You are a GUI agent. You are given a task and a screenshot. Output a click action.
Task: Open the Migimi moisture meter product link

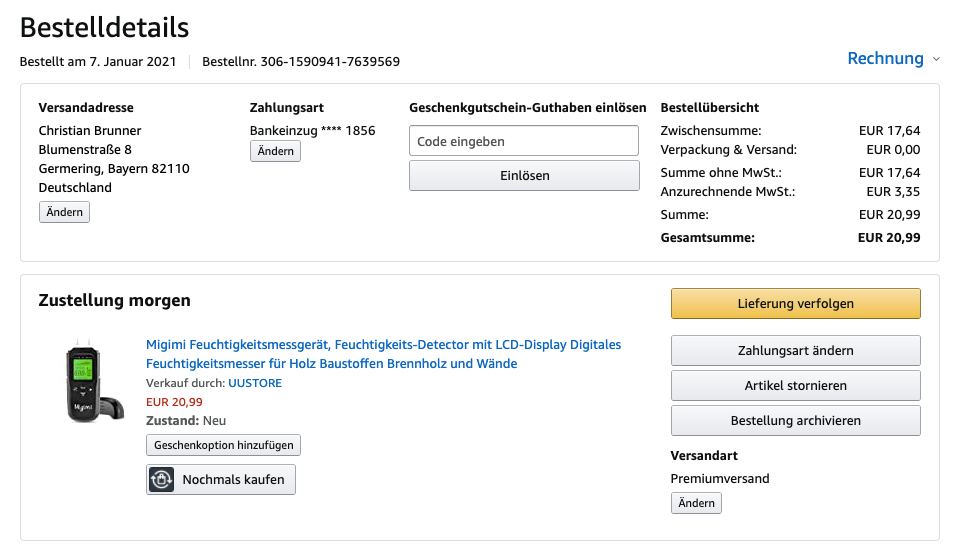(383, 354)
